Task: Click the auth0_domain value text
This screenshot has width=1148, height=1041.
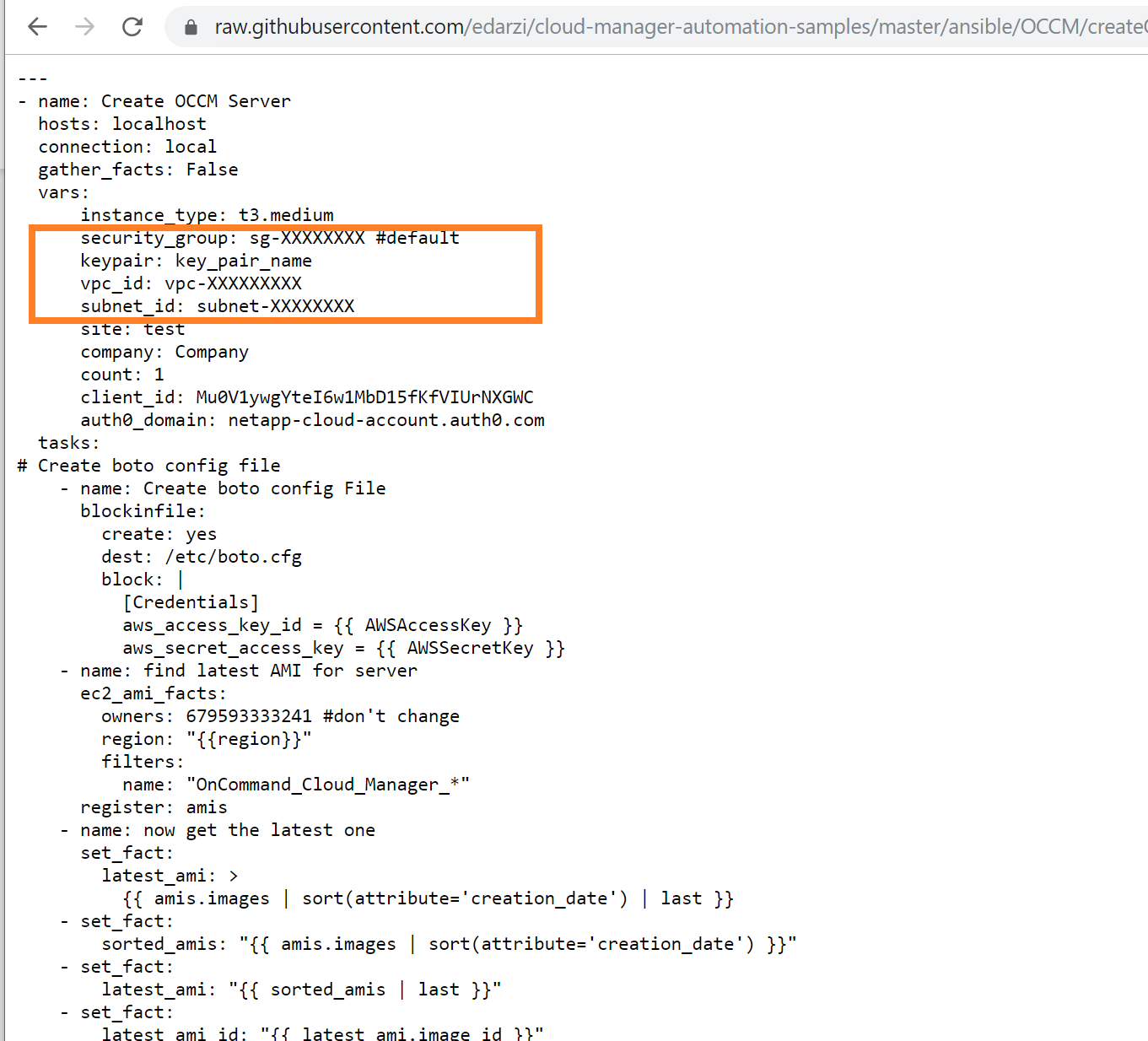Action: tap(385, 419)
